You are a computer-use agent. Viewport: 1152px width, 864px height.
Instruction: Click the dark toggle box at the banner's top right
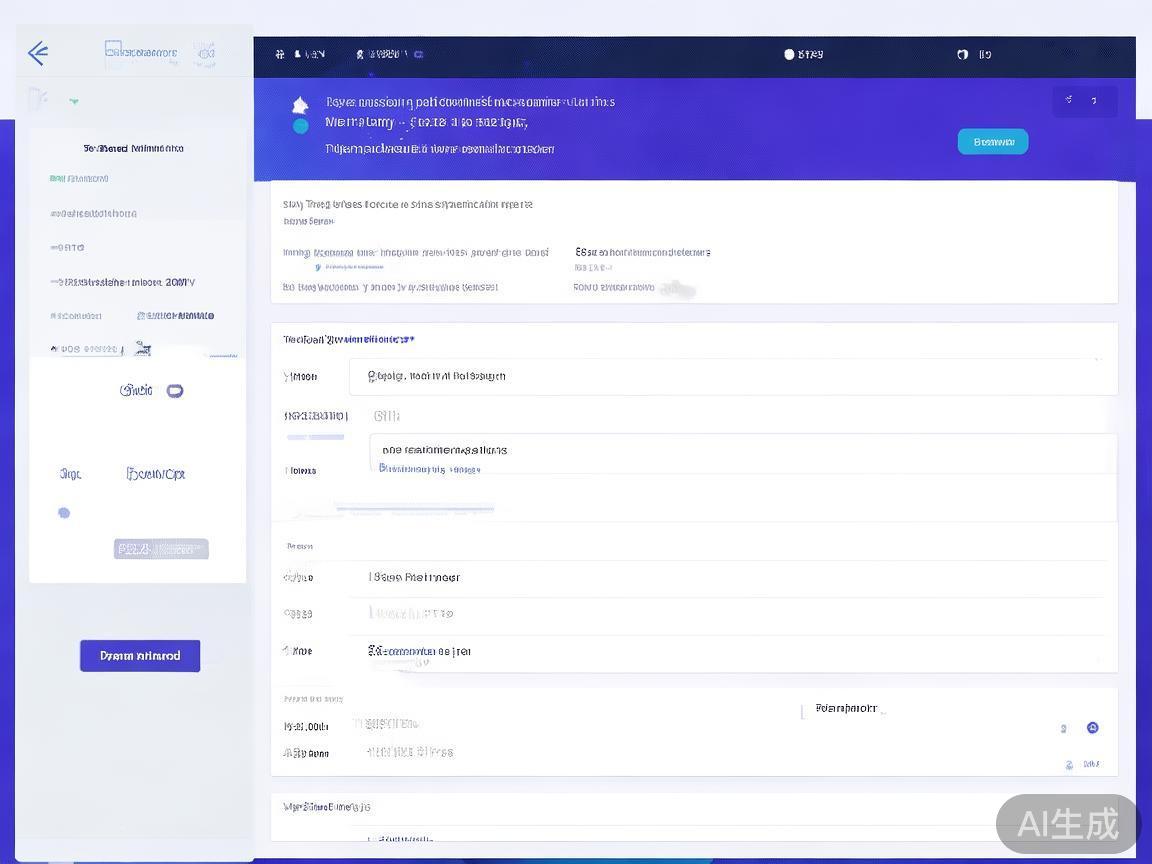[x=1084, y=101]
